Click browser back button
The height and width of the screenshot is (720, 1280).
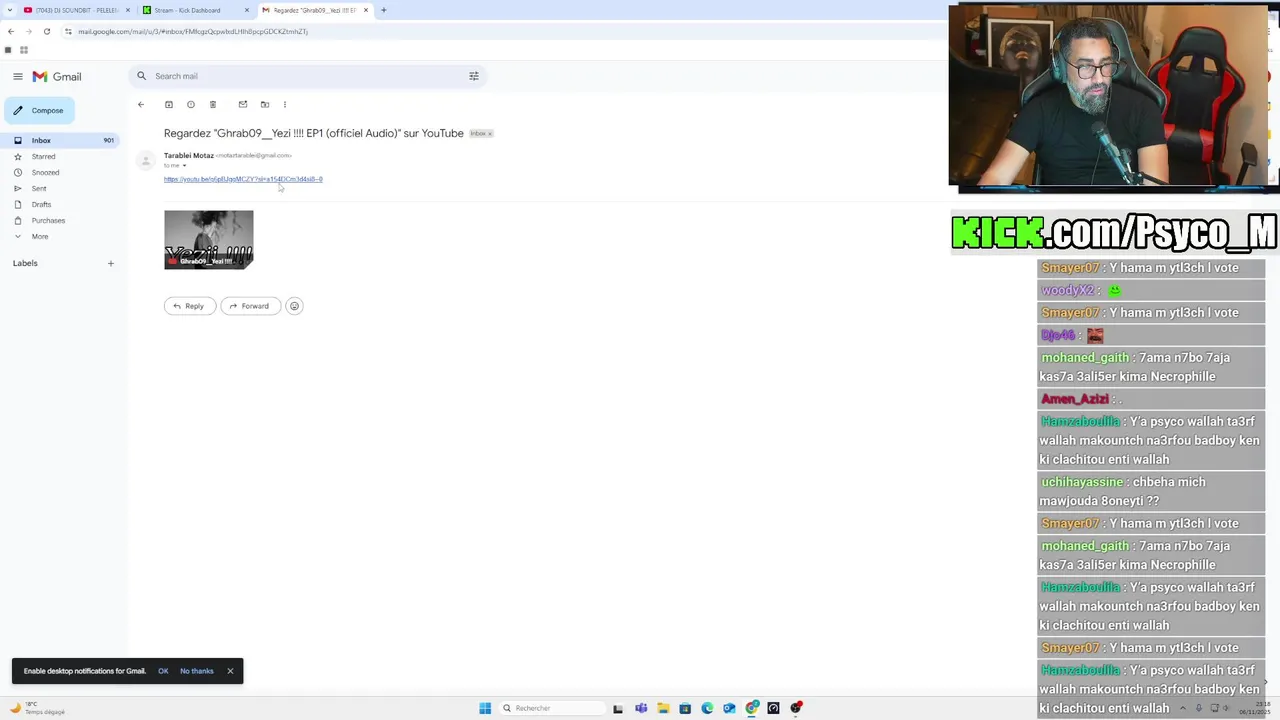[11, 31]
